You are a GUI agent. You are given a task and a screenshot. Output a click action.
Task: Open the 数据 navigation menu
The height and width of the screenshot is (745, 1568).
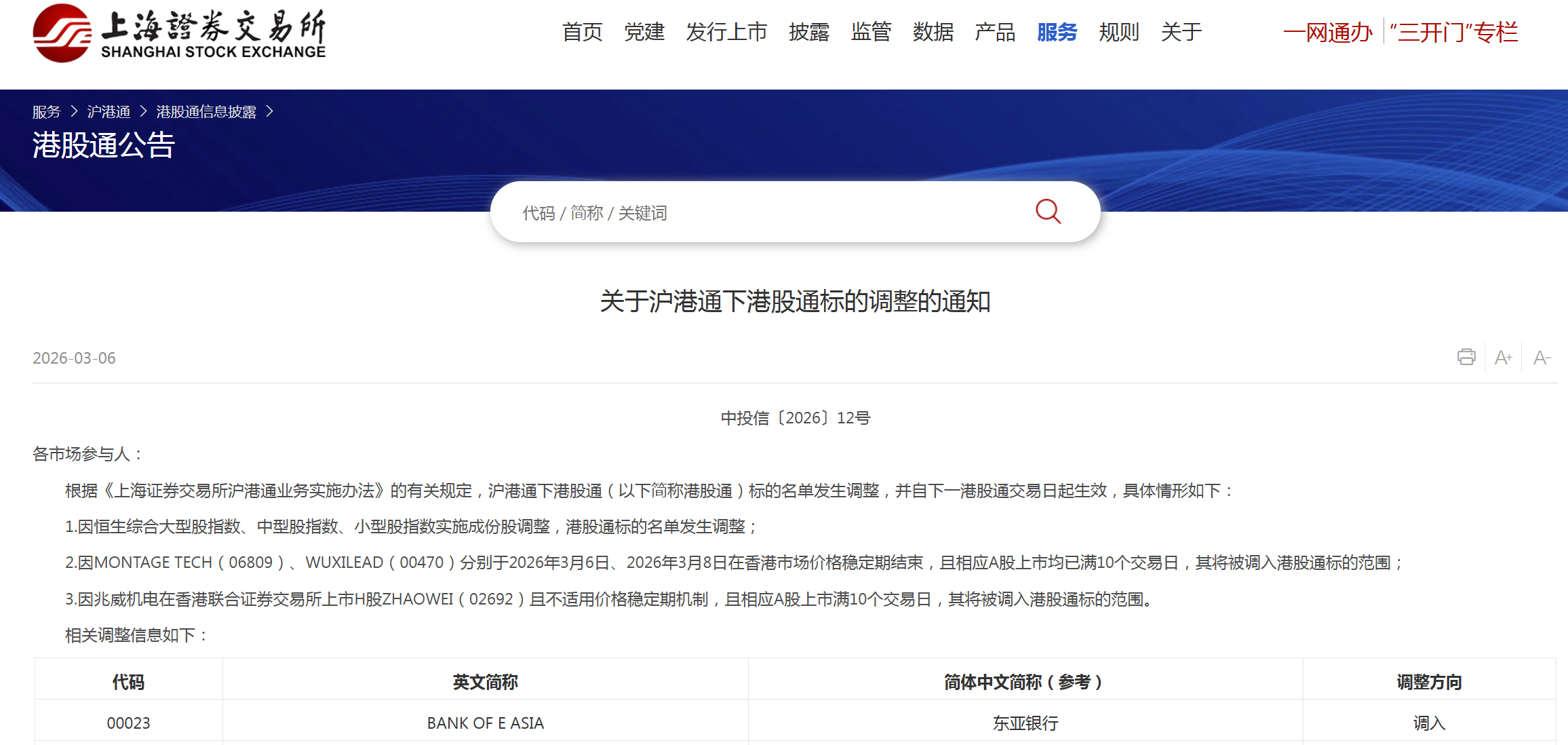coord(933,33)
